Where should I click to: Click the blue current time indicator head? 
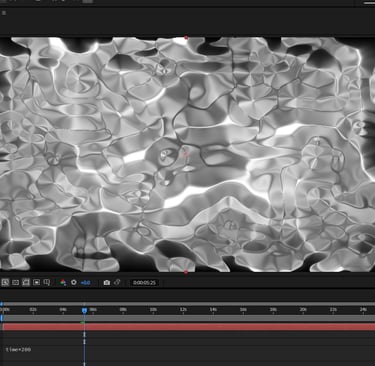coord(84,310)
